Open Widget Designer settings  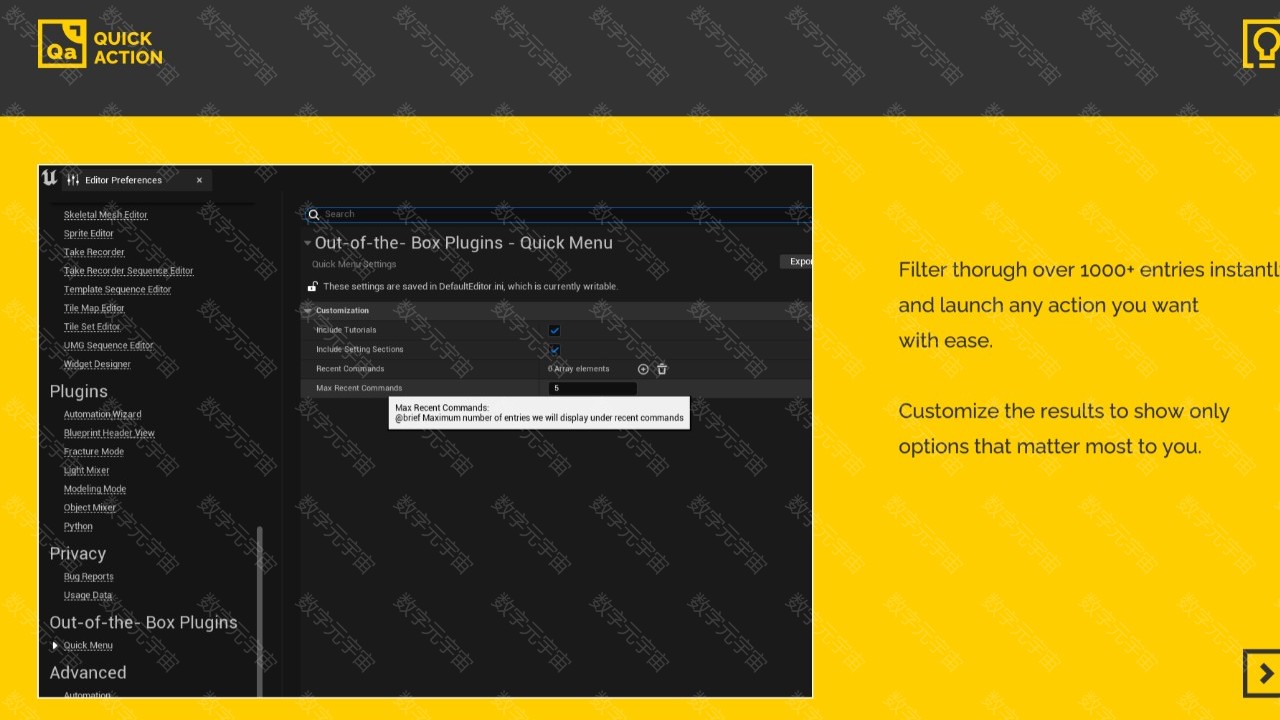point(97,364)
